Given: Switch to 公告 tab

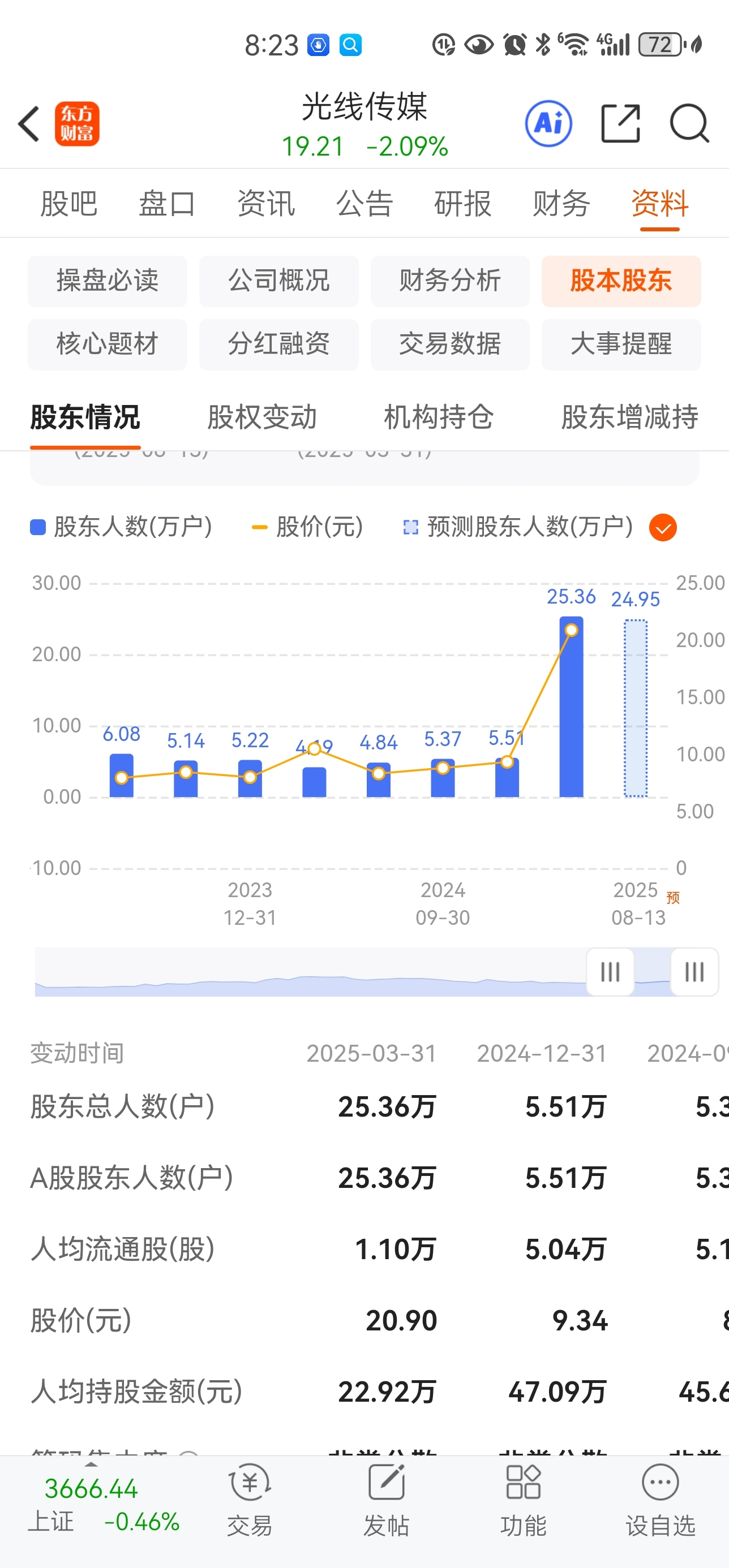Looking at the screenshot, I should [364, 203].
